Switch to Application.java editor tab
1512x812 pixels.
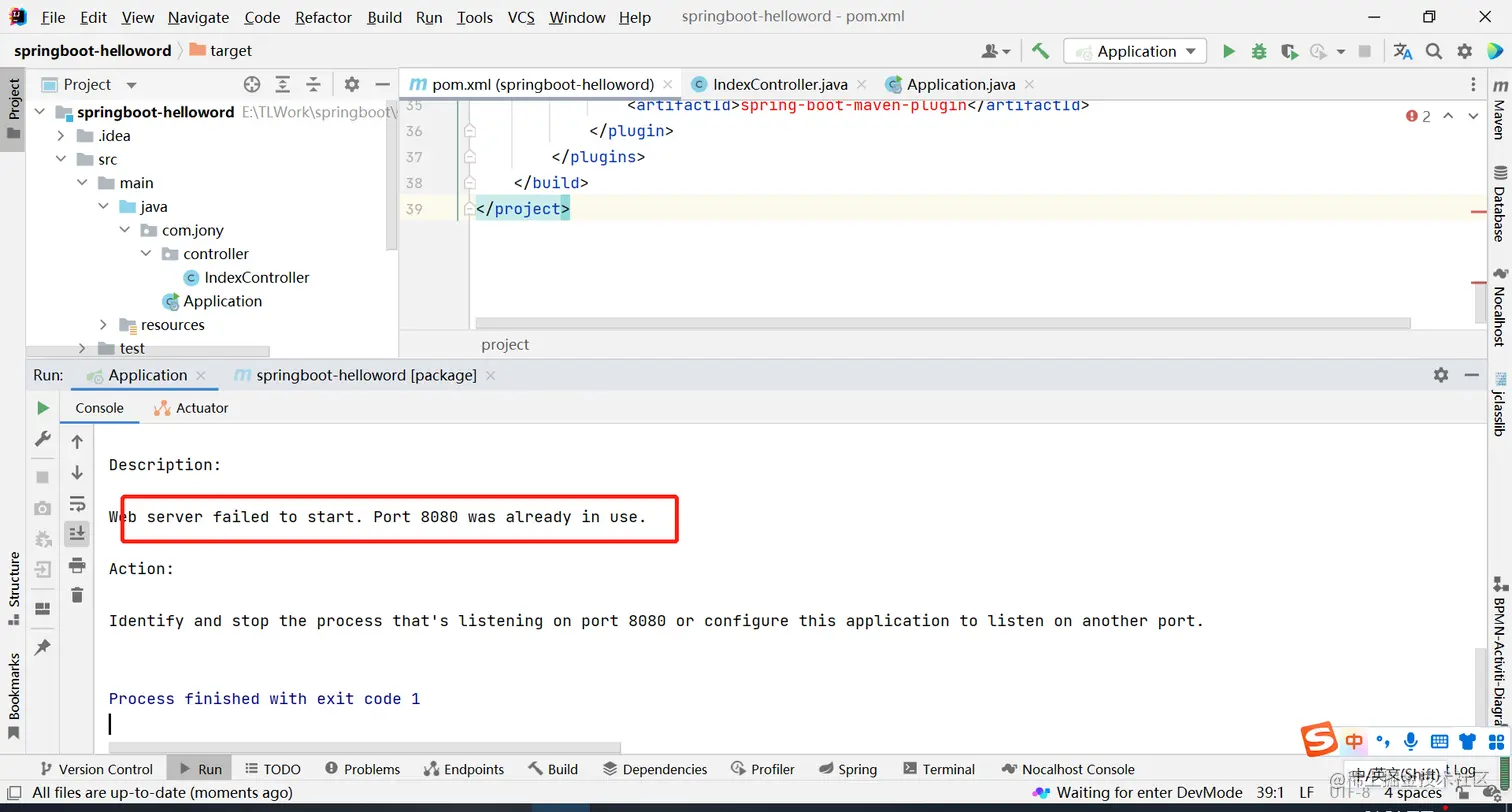click(960, 85)
